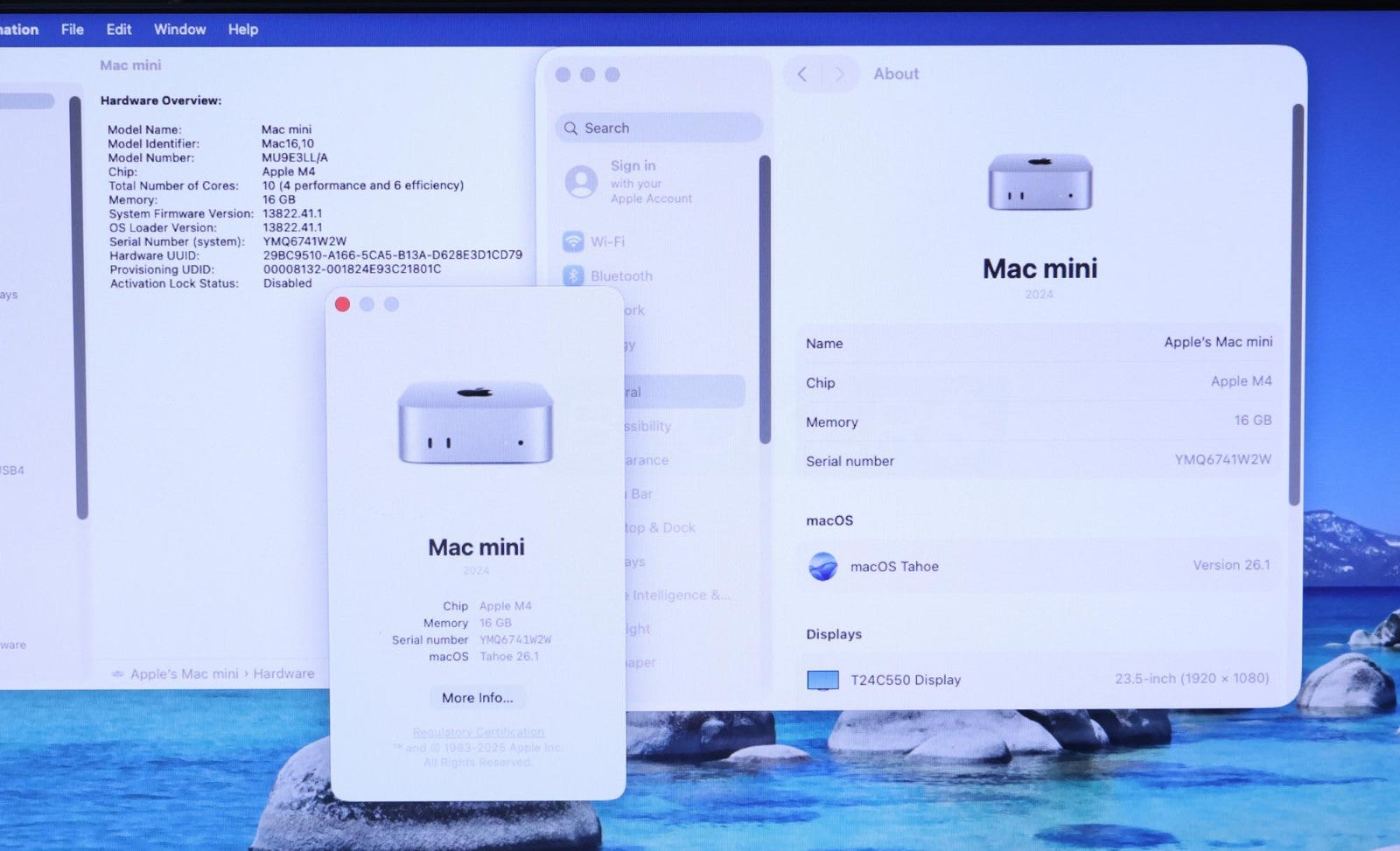Click the user avatar Sign in icon
Viewport: 1400px width, 851px height.
[581, 182]
